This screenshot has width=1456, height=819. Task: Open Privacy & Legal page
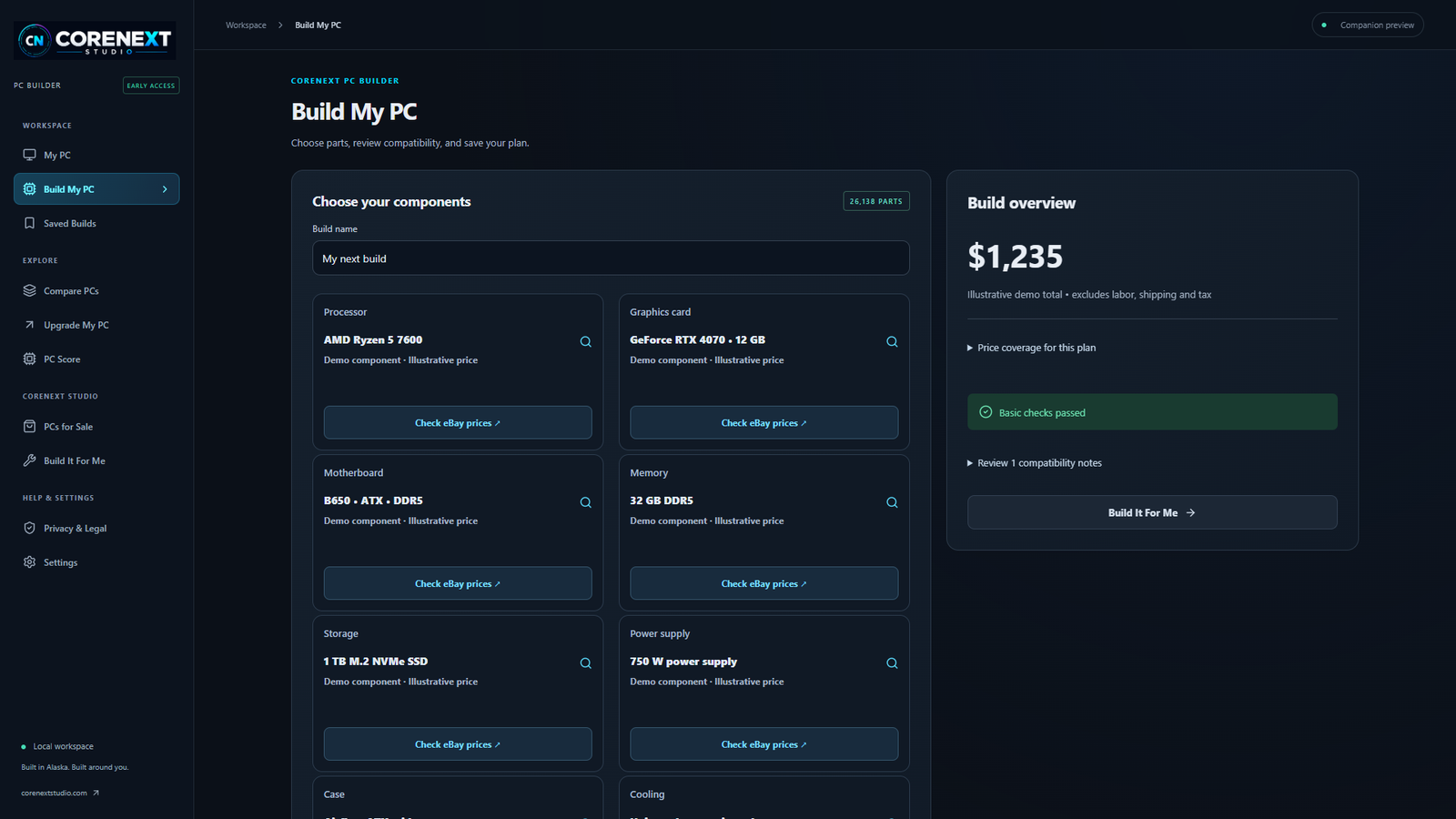click(96, 529)
